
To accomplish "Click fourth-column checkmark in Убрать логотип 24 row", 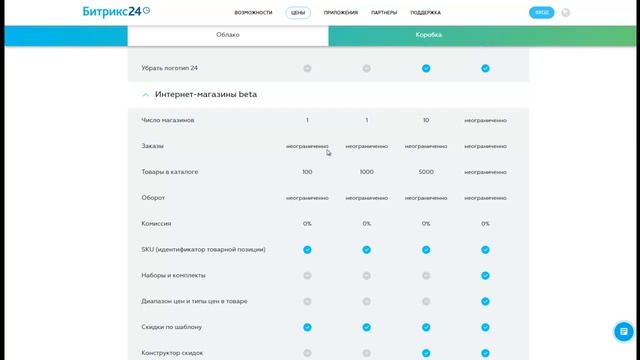I will tap(485, 68).
